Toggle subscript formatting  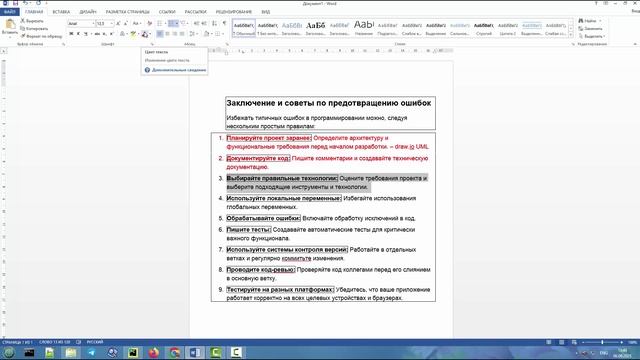(x=104, y=34)
